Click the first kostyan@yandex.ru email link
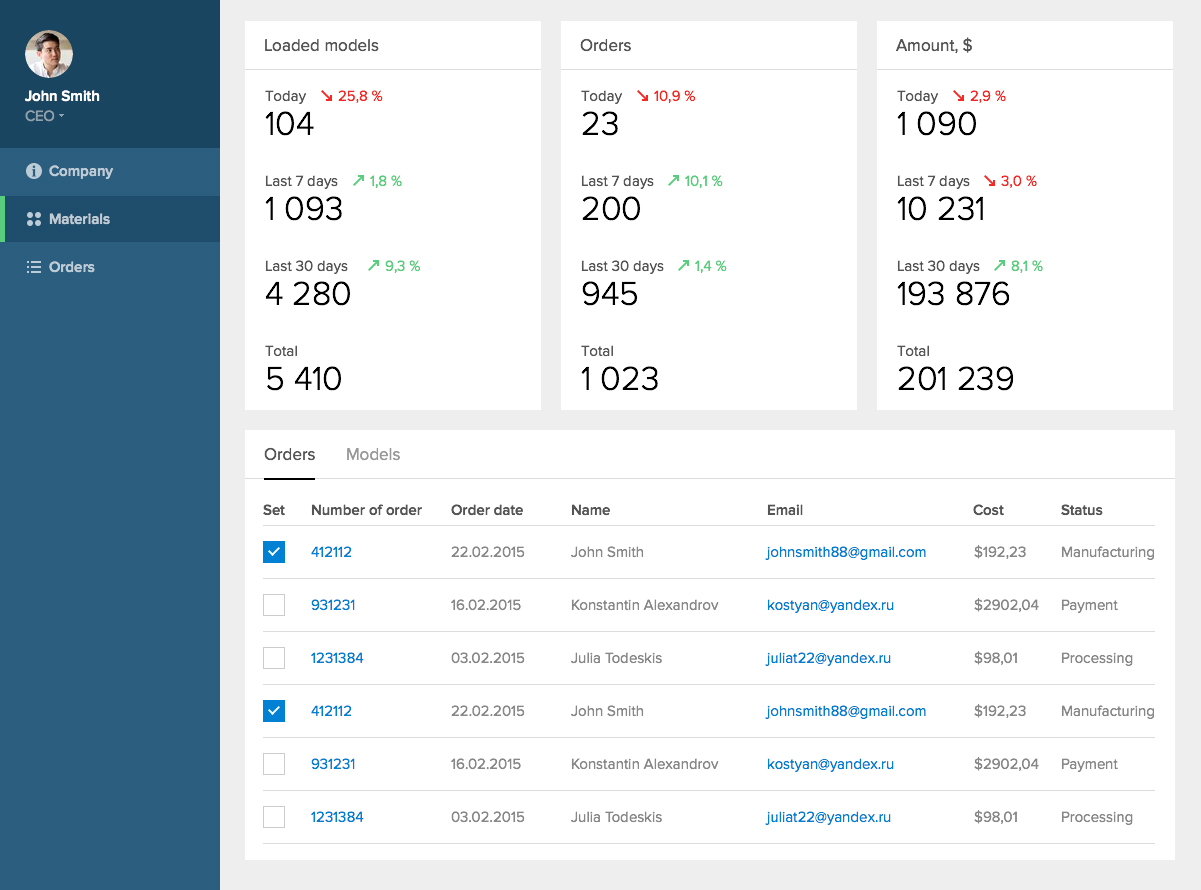Image resolution: width=1201 pixels, height=890 pixels. 830,605
